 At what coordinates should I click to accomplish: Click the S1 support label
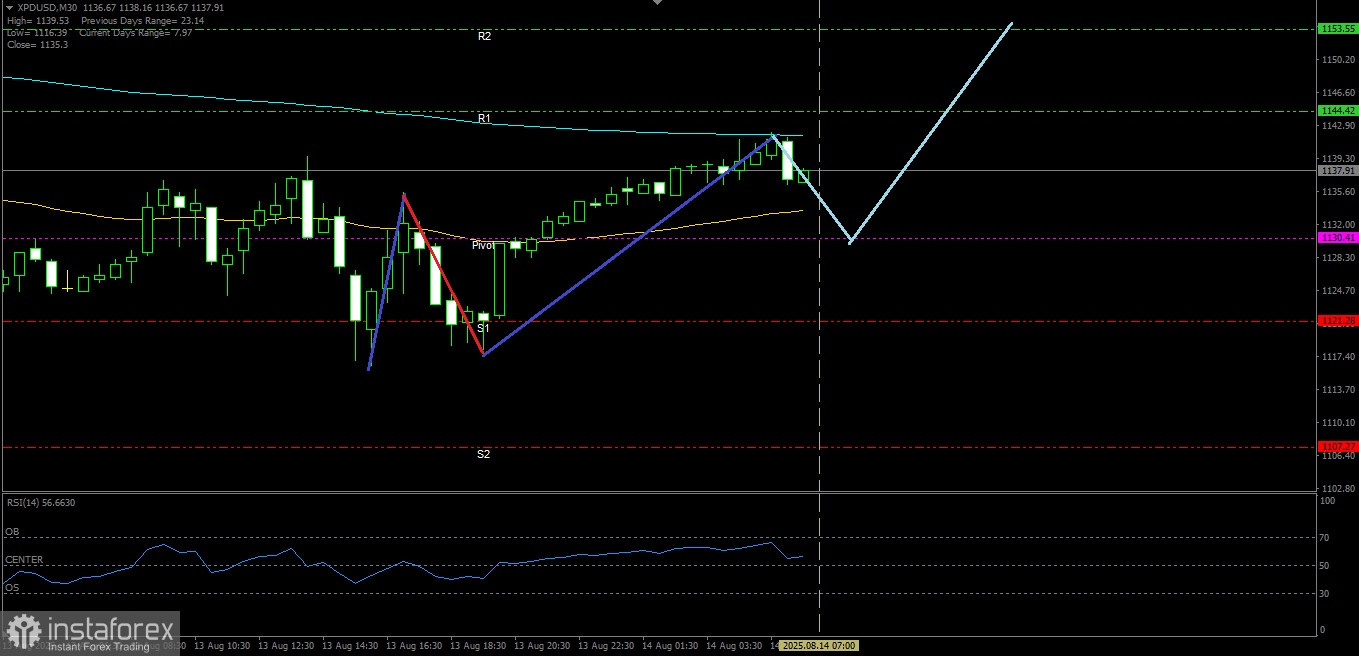click(483, 328)
